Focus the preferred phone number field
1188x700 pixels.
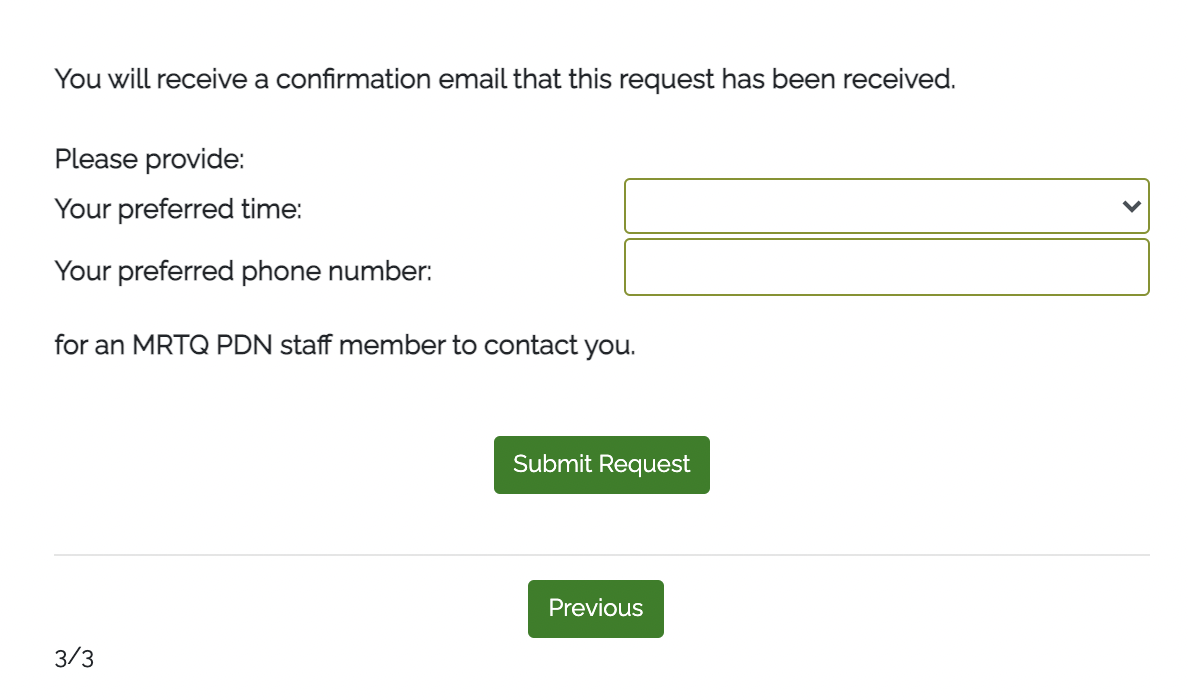pyautogui.click(x=886, y=267)
